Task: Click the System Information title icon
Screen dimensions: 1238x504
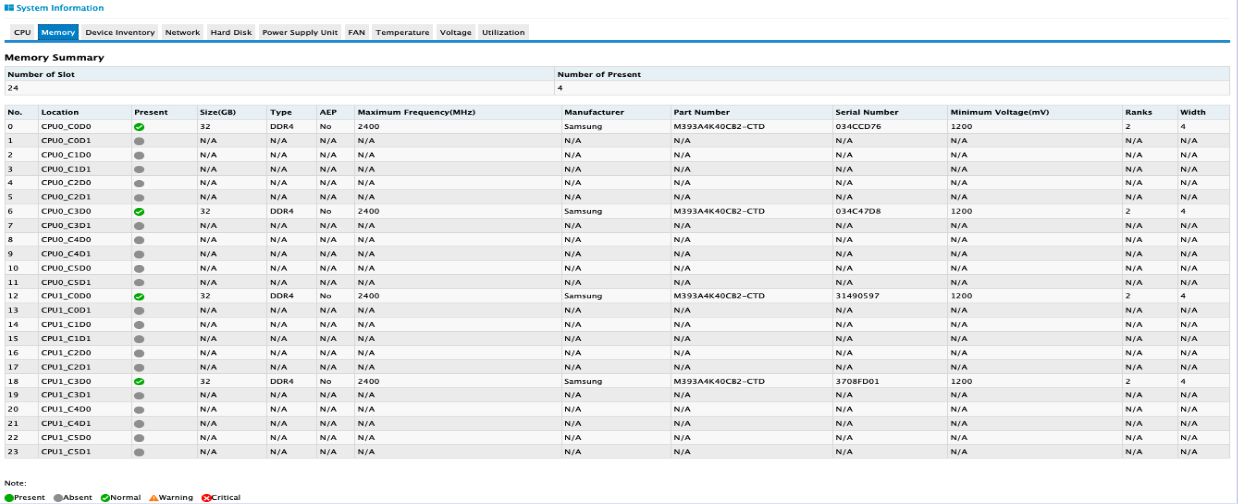Action: (x=9, y=8)
